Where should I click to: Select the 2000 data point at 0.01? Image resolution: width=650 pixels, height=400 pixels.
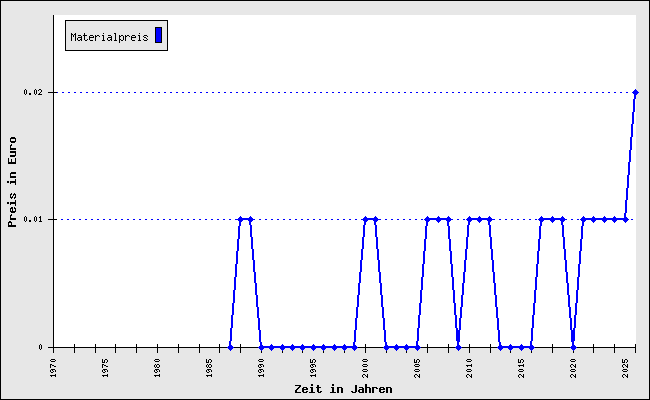pos(365,219)
